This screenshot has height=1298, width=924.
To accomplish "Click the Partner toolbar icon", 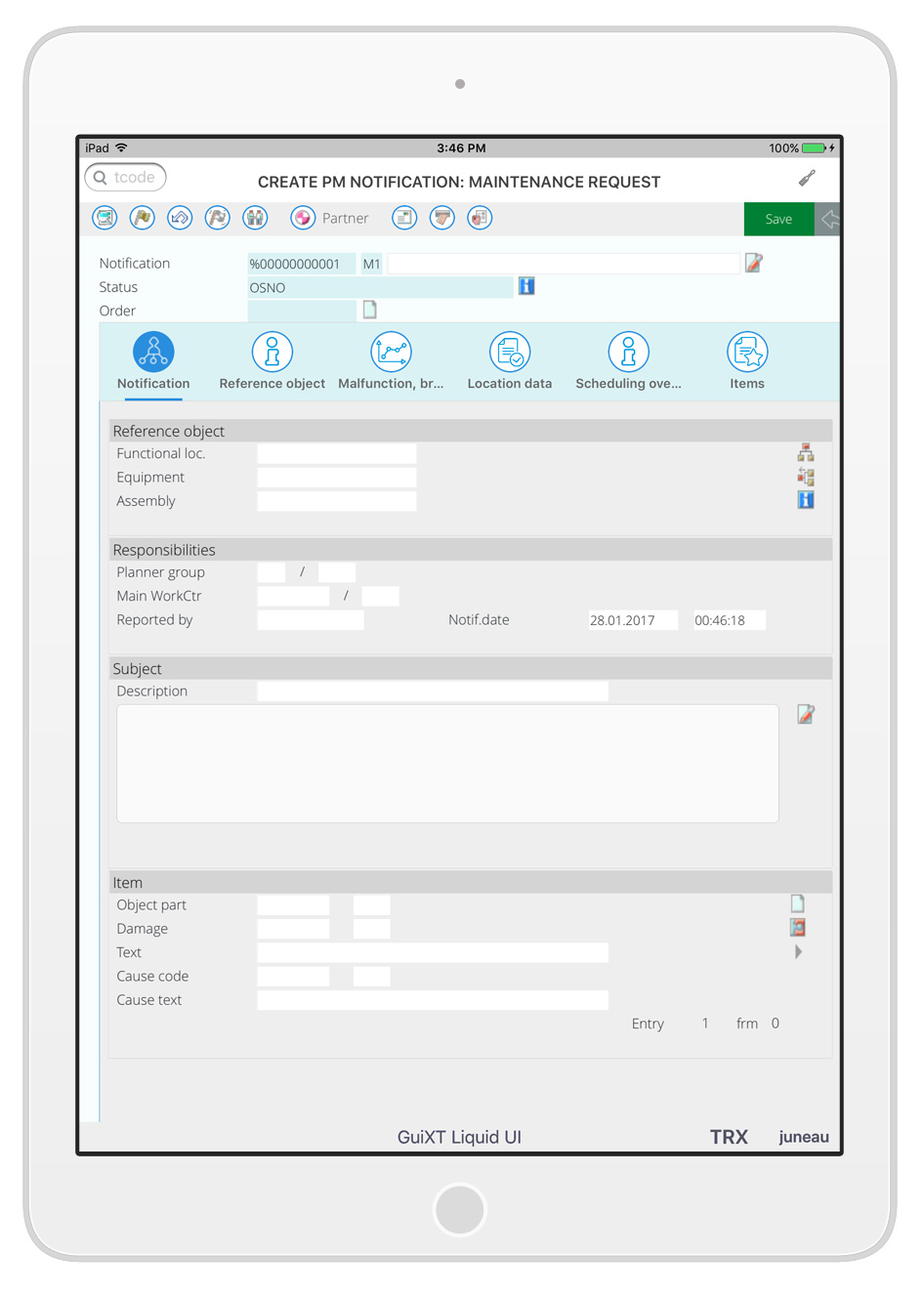I will (304, 218).
